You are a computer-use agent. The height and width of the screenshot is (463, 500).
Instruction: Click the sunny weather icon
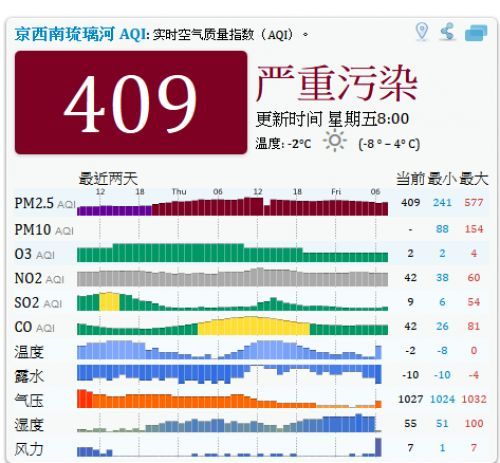335,141
